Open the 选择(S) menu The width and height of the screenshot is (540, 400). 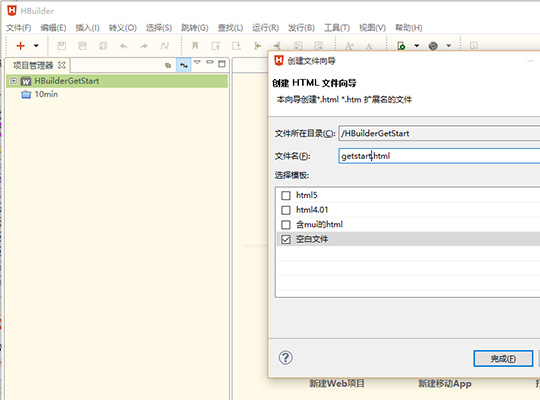pyautogui.click(x=159, y=28)
